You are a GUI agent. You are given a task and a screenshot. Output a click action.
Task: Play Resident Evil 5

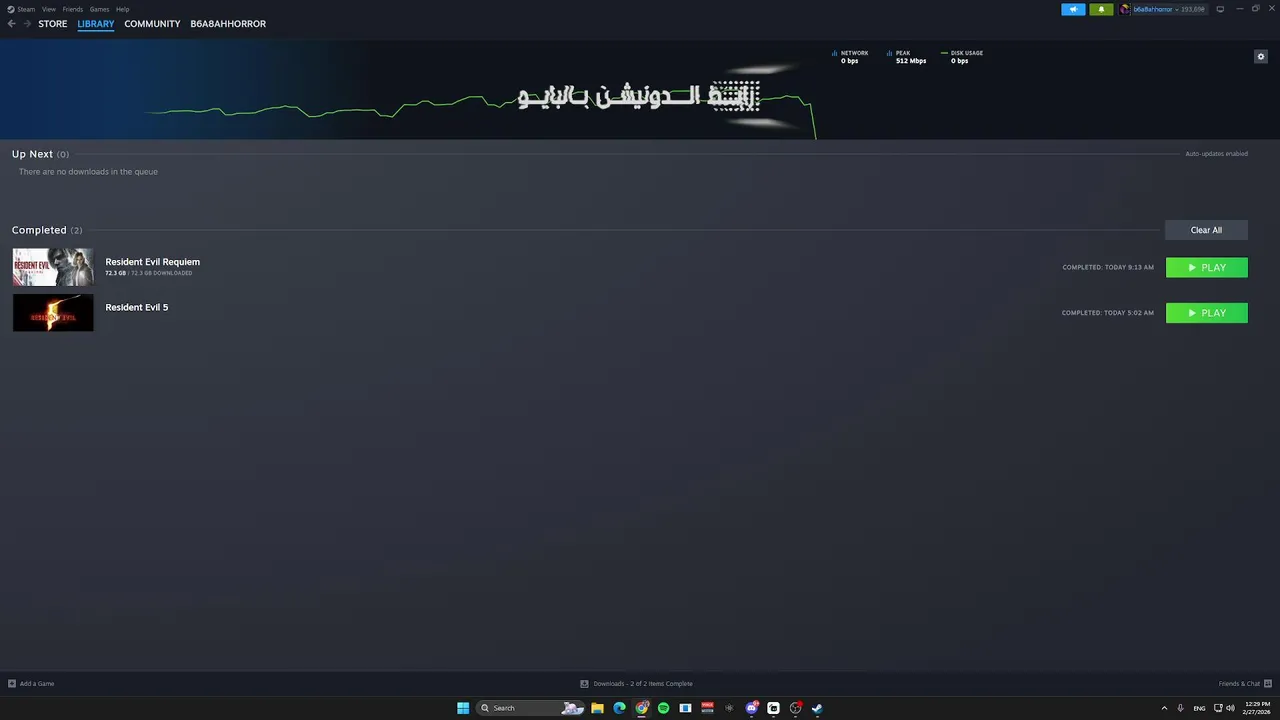1207,313
